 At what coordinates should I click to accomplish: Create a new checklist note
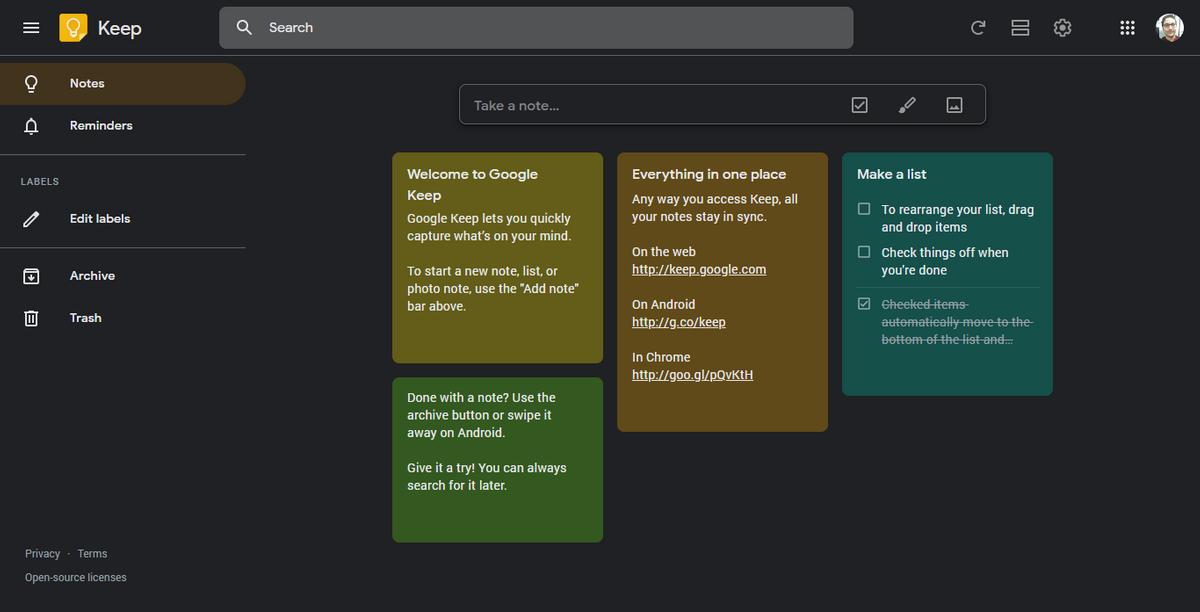click(x=859, y=104)
